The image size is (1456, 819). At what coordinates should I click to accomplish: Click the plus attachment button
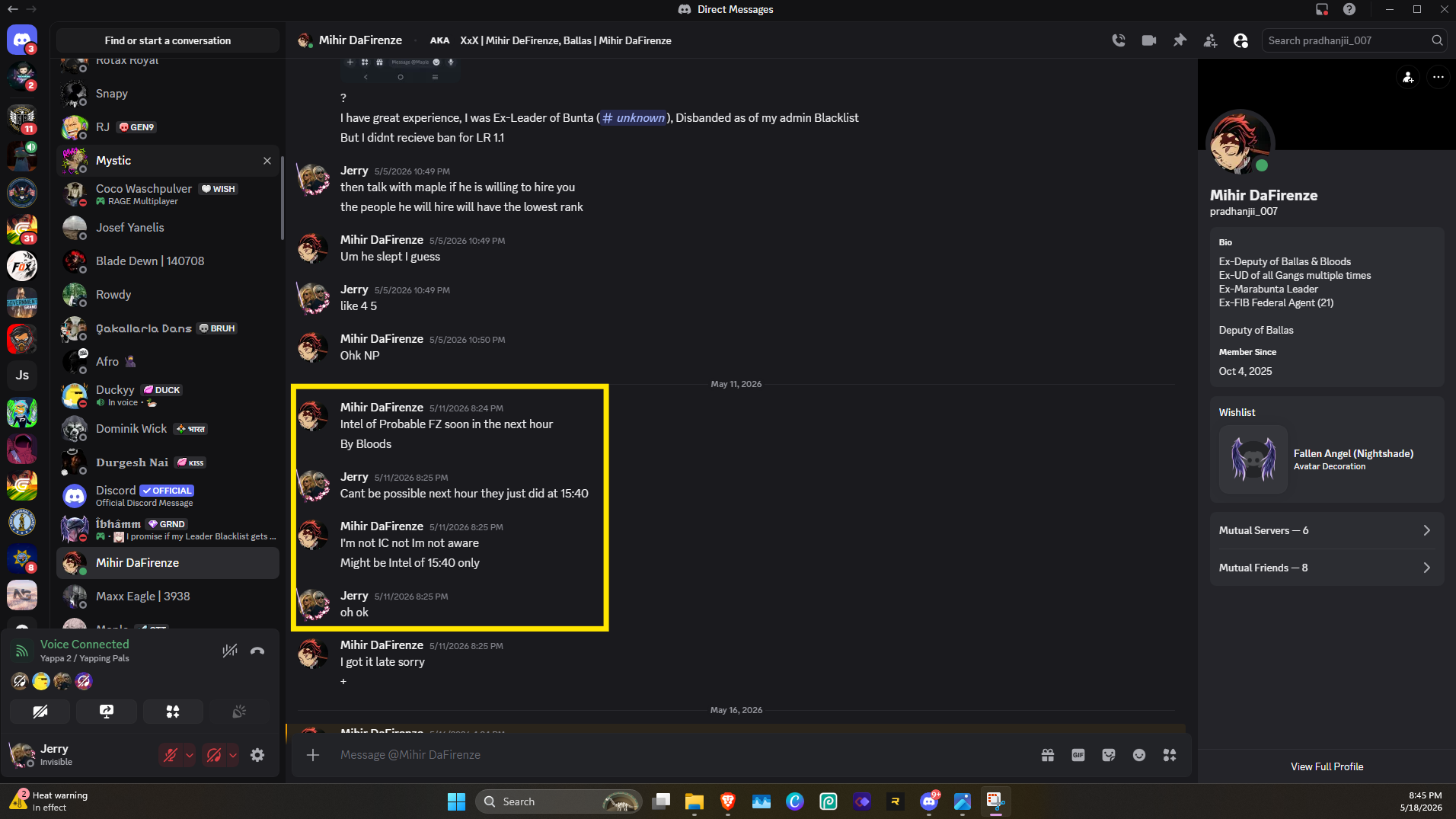[313, 755]
